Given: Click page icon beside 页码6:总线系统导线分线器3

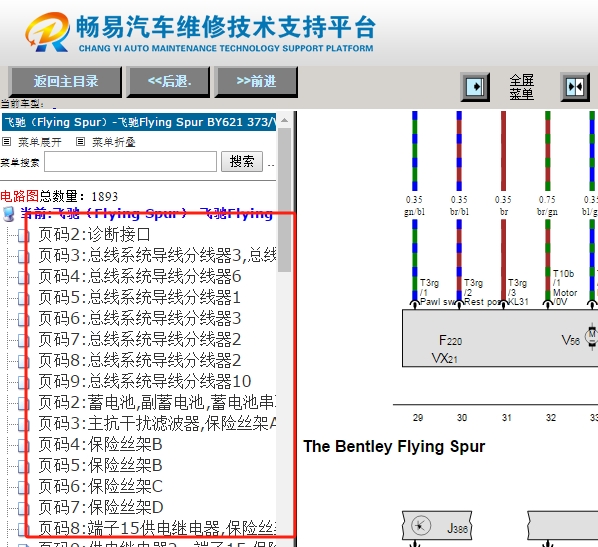Looking at the screenshot, I should [23, 320].
